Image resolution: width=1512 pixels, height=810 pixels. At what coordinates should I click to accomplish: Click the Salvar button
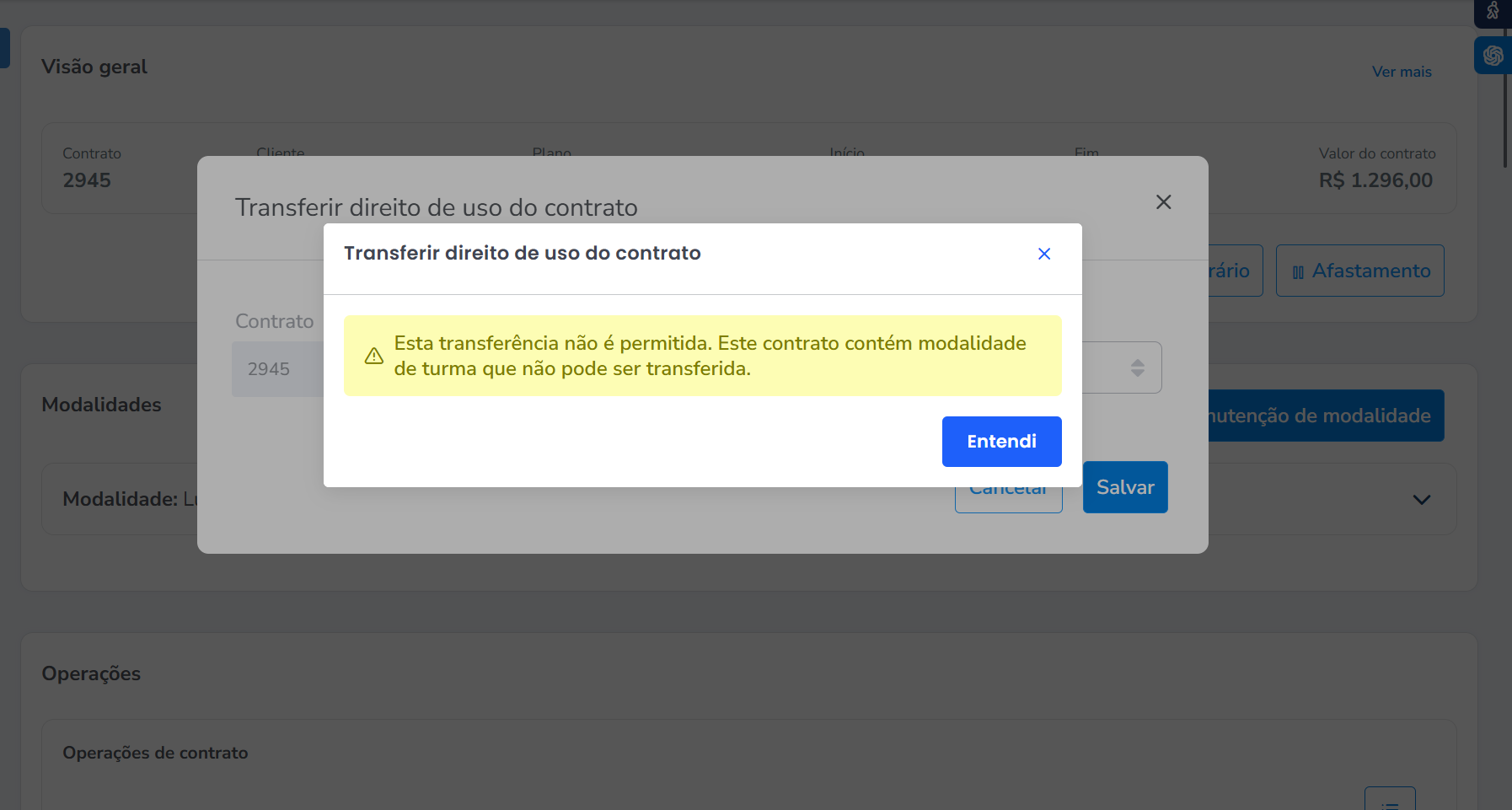1124,487
